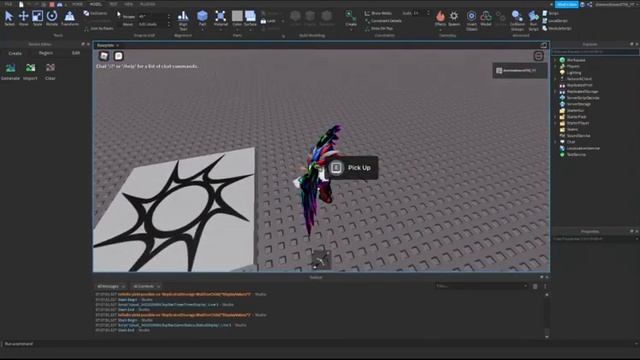Click the Generate terrain button
Viewport: 640px width, 360px height.
(11, 71)
